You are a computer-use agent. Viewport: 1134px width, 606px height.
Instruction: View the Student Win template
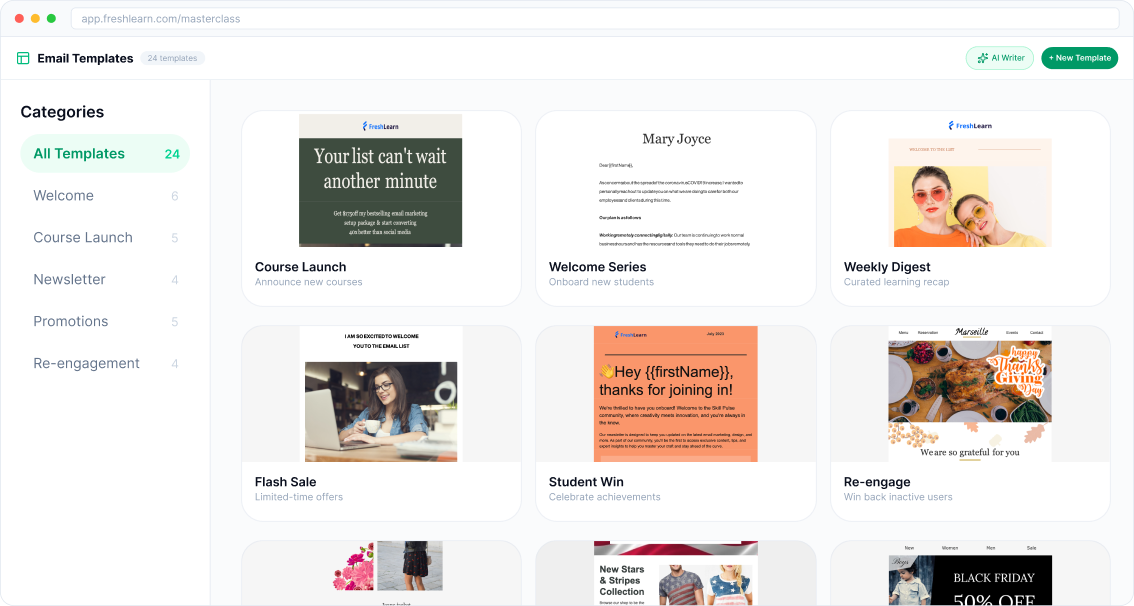click(675, 393)
